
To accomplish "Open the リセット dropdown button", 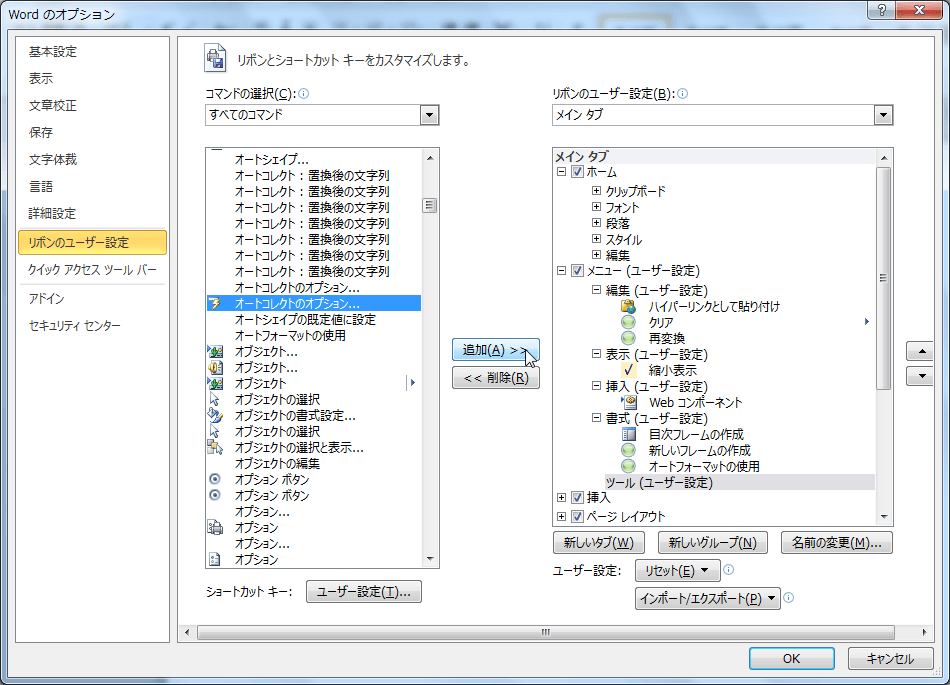I will 677,571.
